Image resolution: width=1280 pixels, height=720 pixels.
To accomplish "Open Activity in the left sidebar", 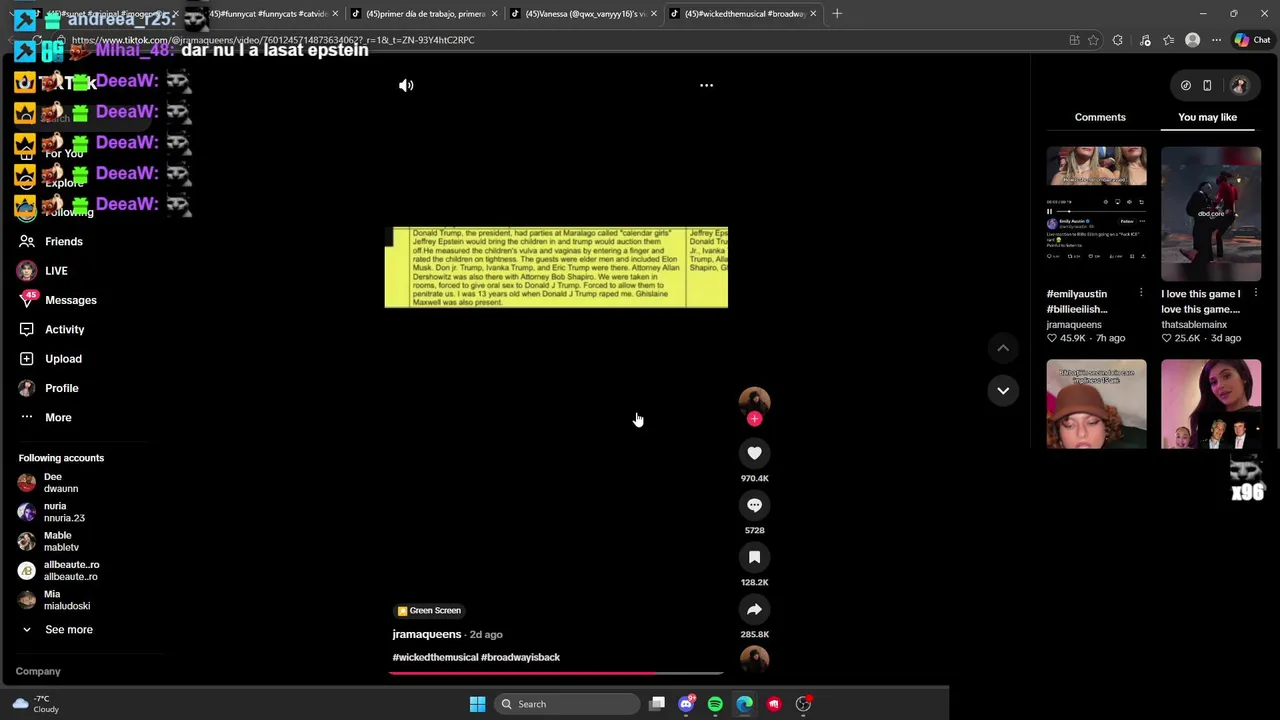I will [x=64, y=329].
